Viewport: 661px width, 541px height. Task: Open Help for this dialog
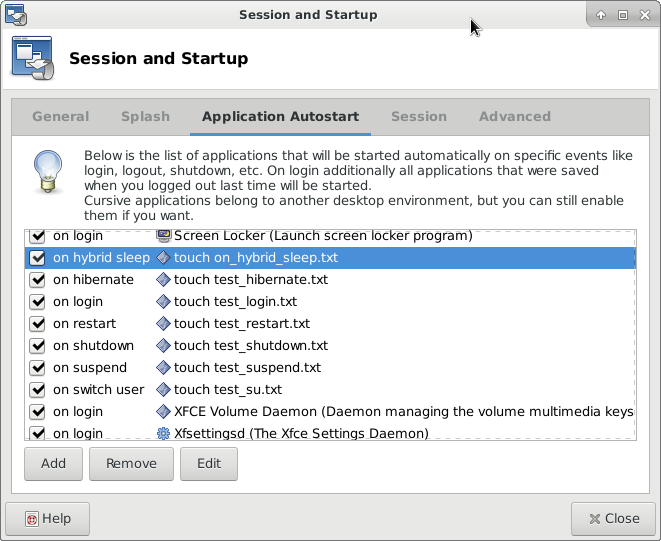(47, 519)
